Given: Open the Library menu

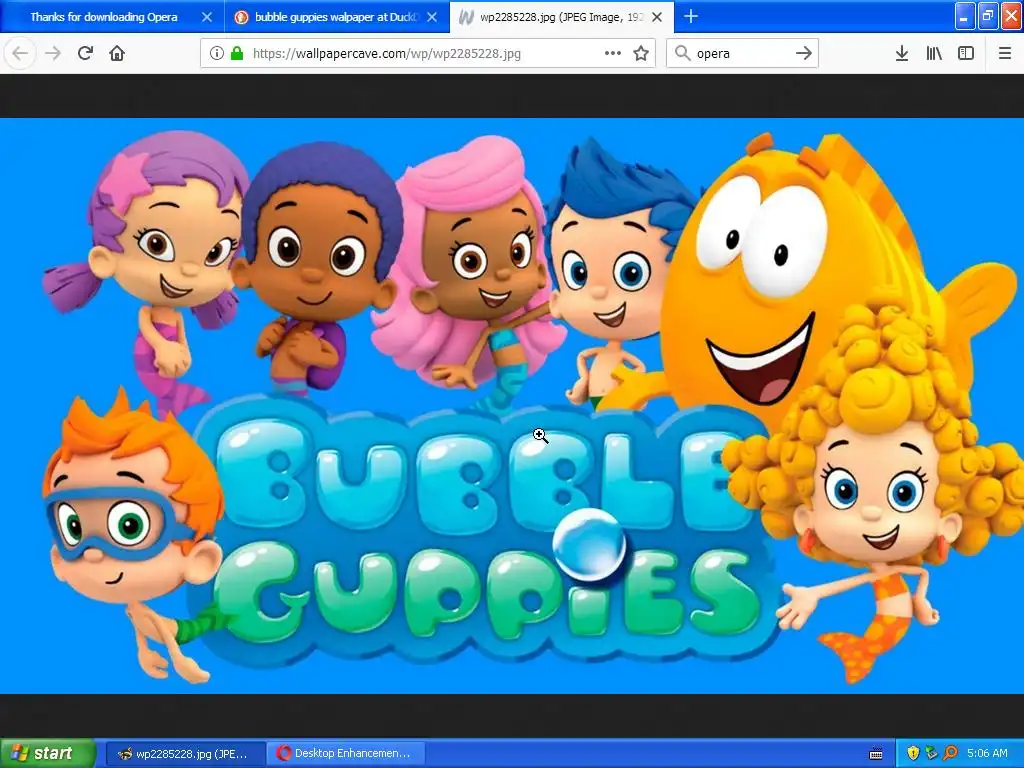Looking at the screenshot, I should pos(934,54).
